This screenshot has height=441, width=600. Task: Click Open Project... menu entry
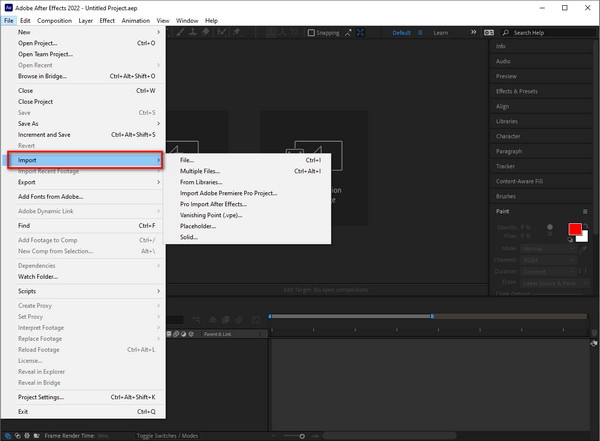tap(87, 43)
